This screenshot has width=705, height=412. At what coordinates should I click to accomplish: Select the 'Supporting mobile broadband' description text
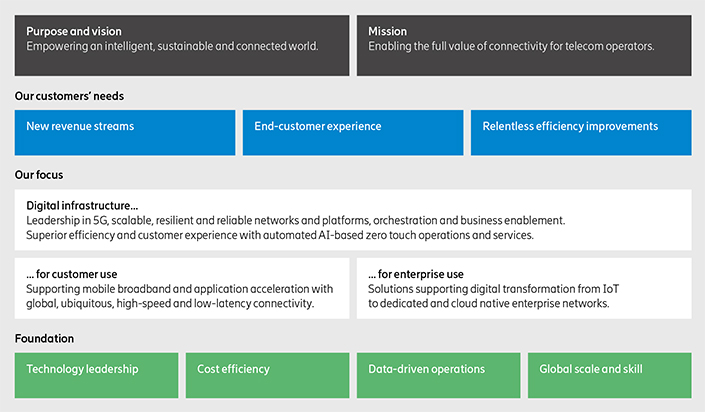180,296
